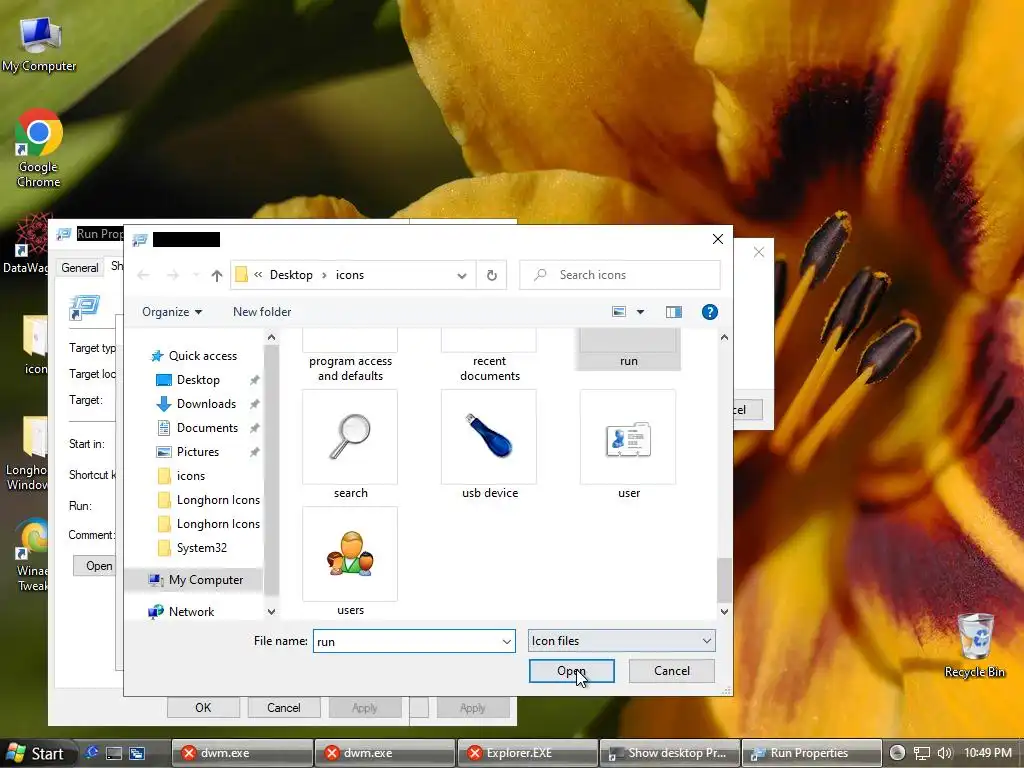The image size is (1024, 768).
Task: Select the usb device icon file
Action: pos(489,445)
